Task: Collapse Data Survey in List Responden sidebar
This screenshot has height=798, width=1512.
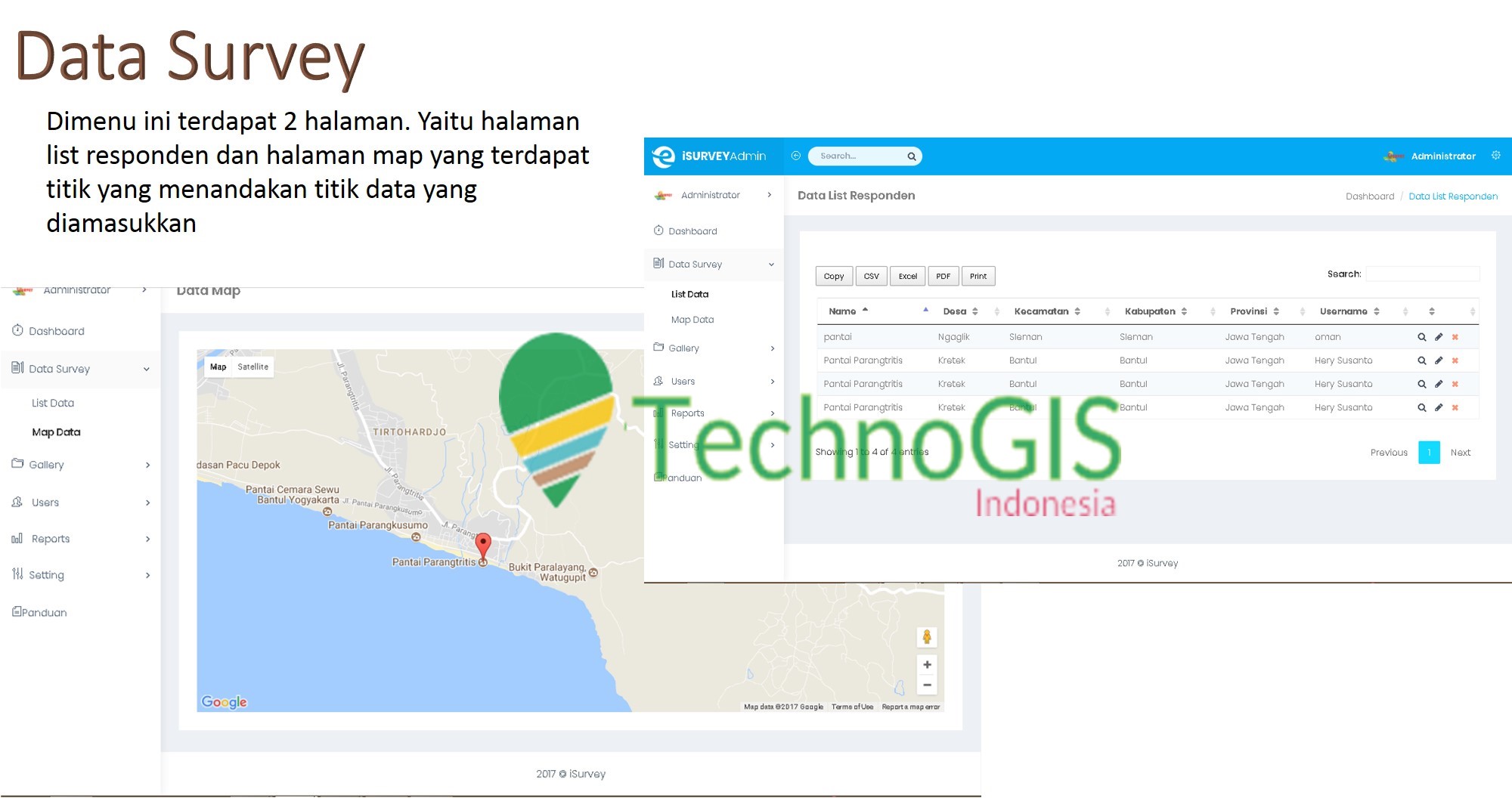Action: (771, 264)
